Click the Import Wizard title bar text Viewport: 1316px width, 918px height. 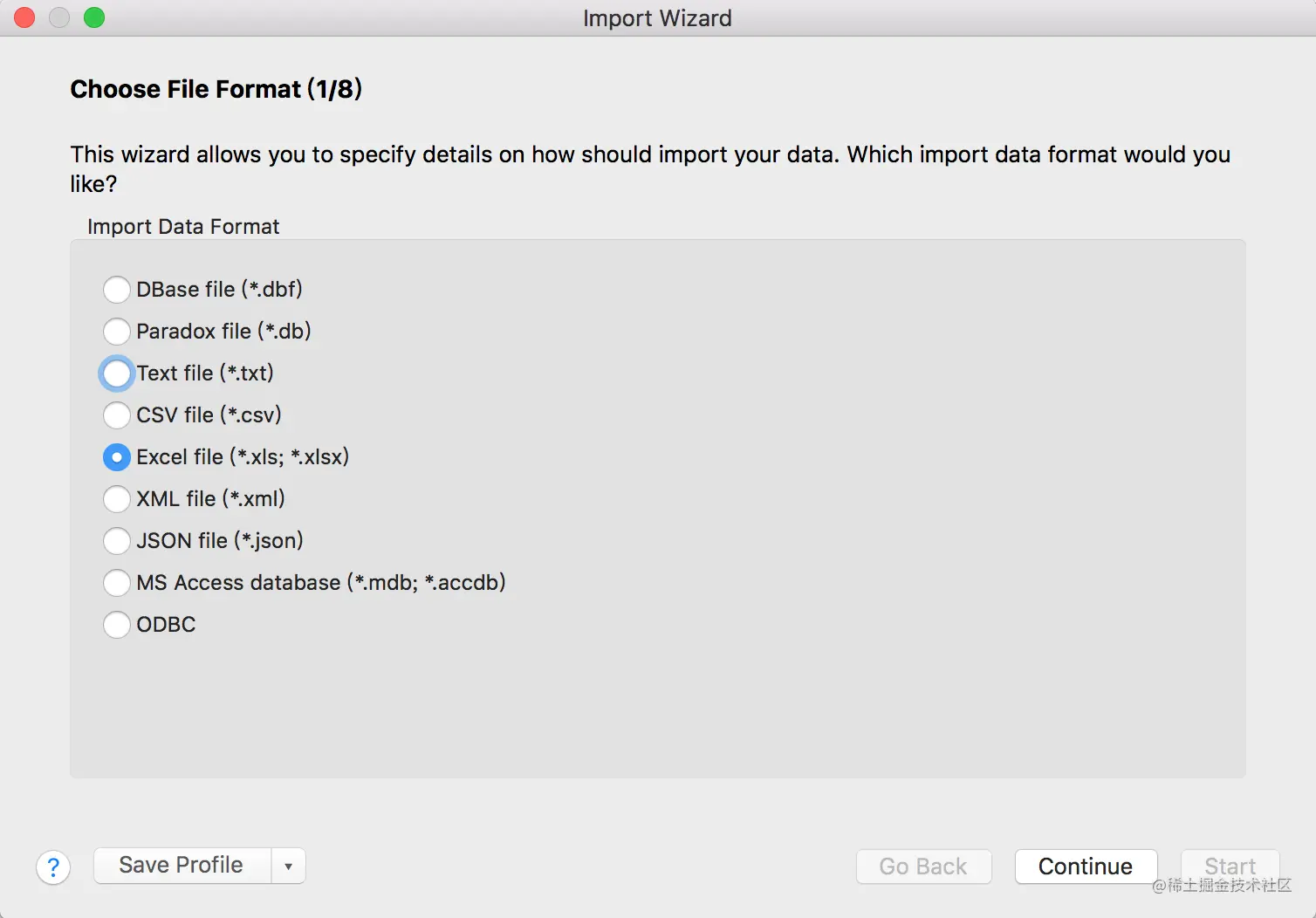657,18
